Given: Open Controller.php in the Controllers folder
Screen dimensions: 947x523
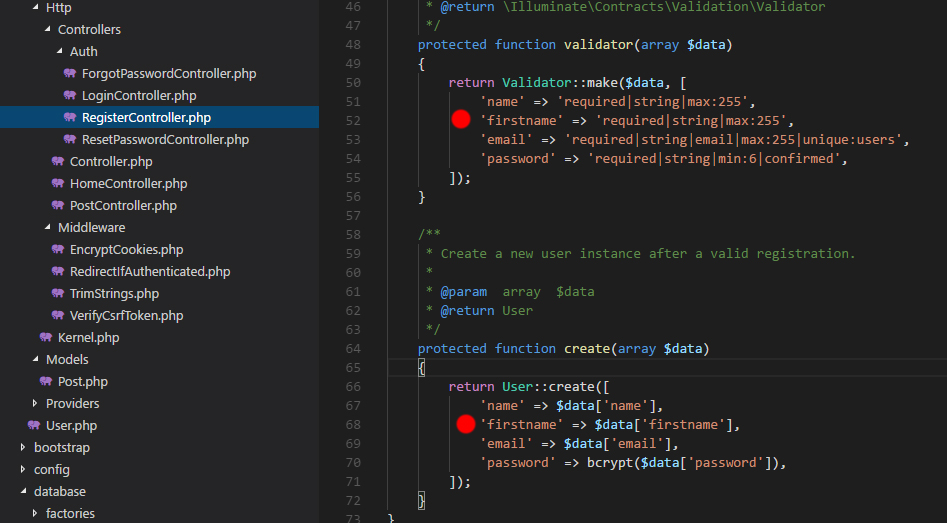Looking at the screenshot, I should point(111,162).
